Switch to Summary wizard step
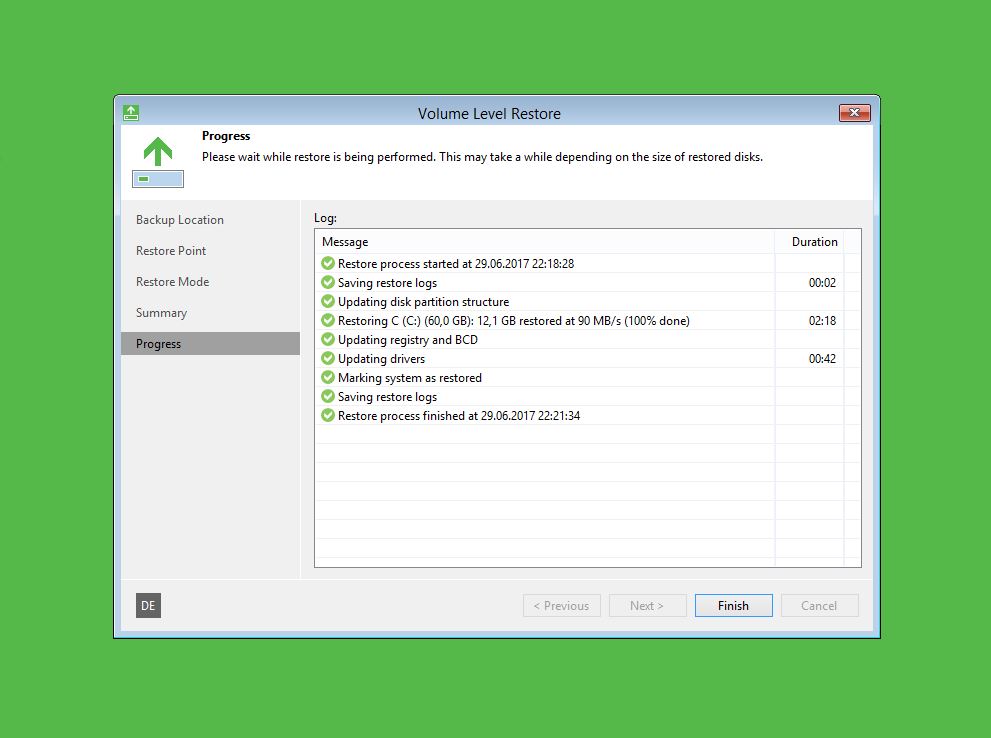Image resolution: width=991 pixels, height=738 pixels. (162, 313)
